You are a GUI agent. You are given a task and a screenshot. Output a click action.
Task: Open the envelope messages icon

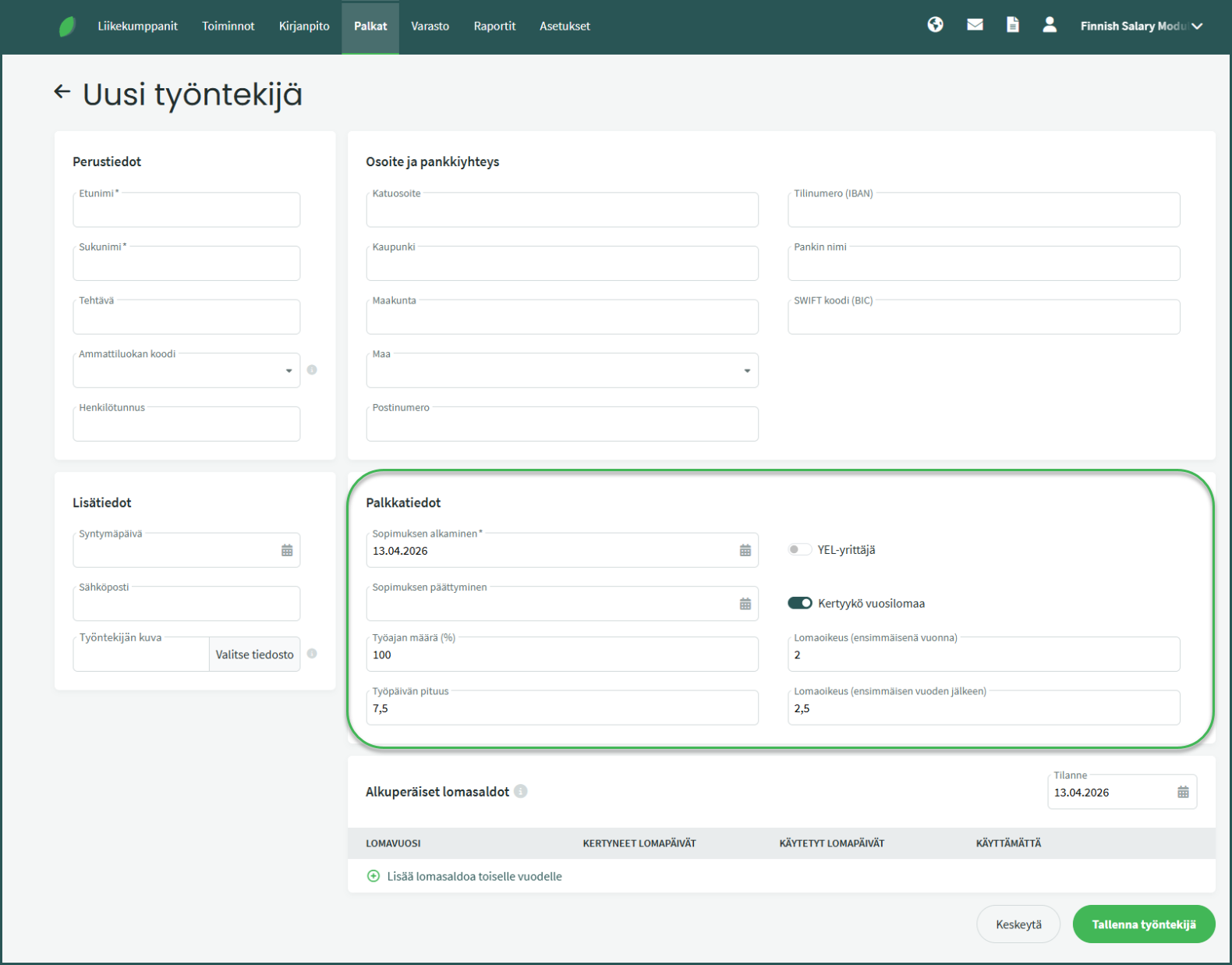974,25
